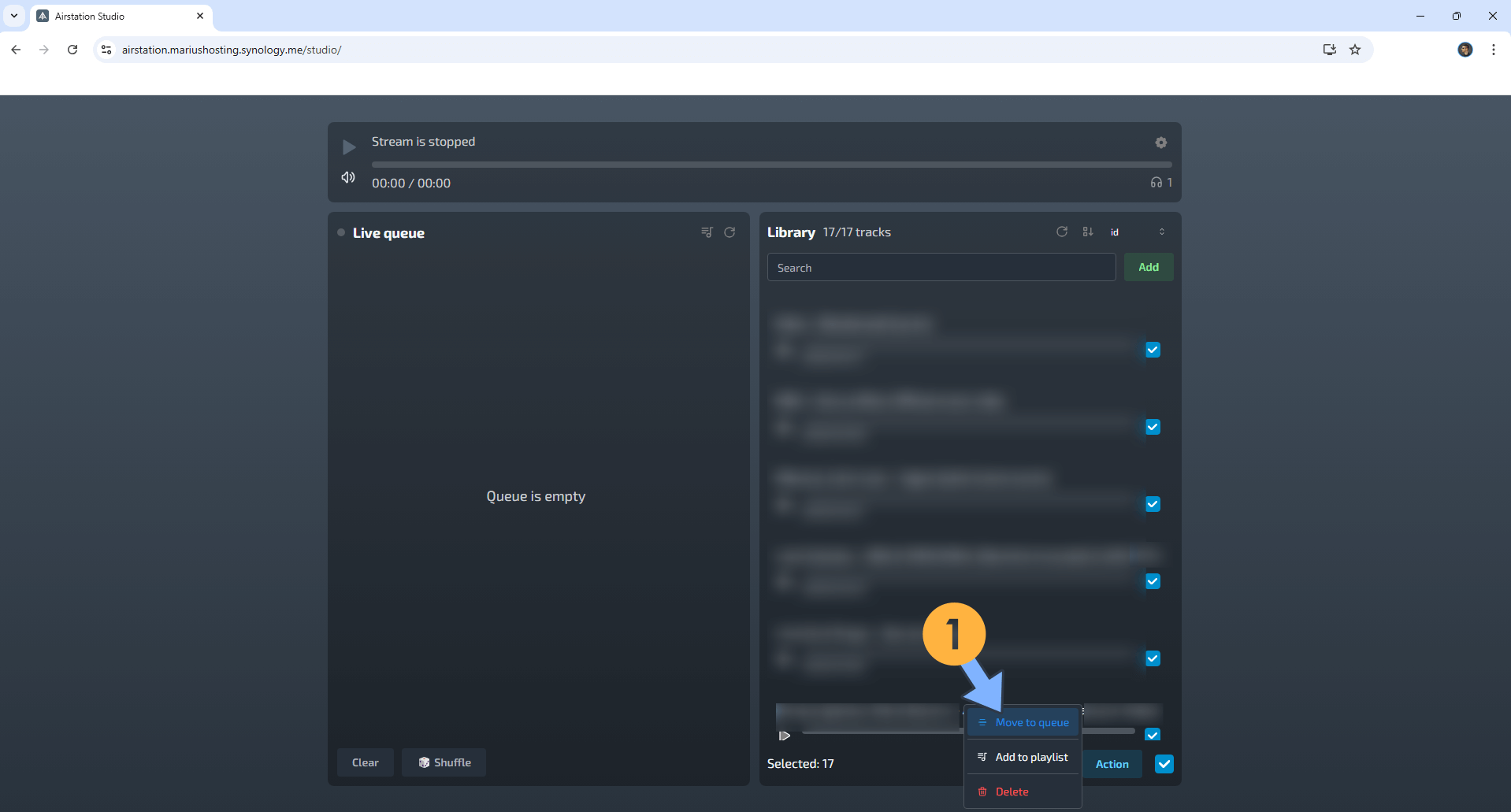Screen dimensions: 1511x812
Task: Click inside the Library search field
Action: (941, 267)
